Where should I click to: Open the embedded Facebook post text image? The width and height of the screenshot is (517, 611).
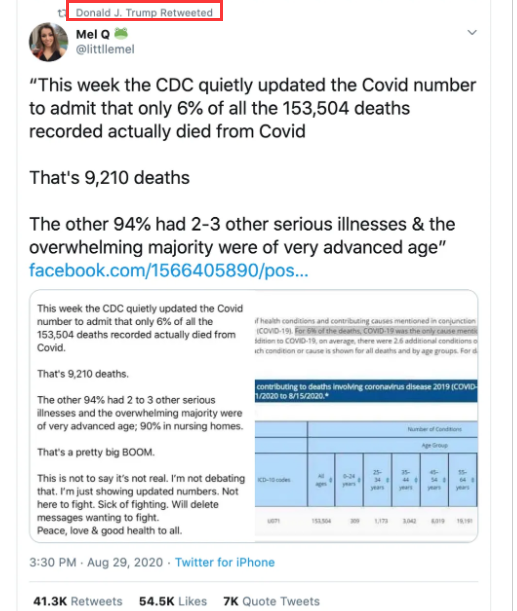click(142, 416)
